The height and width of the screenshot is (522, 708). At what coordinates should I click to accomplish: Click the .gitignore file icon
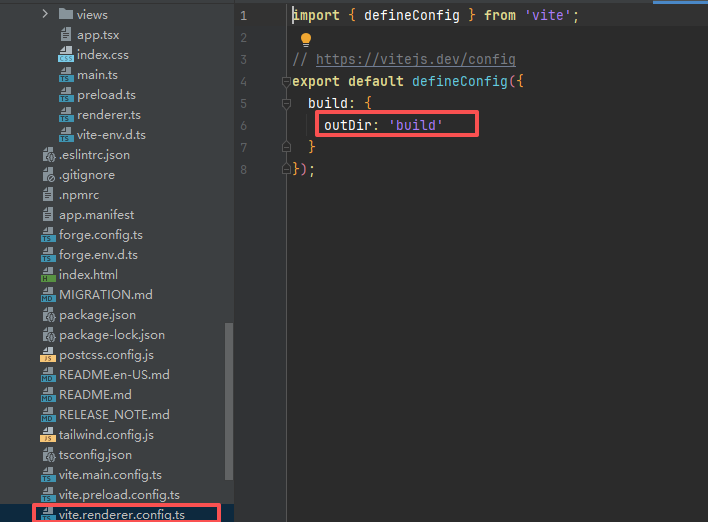48,175
